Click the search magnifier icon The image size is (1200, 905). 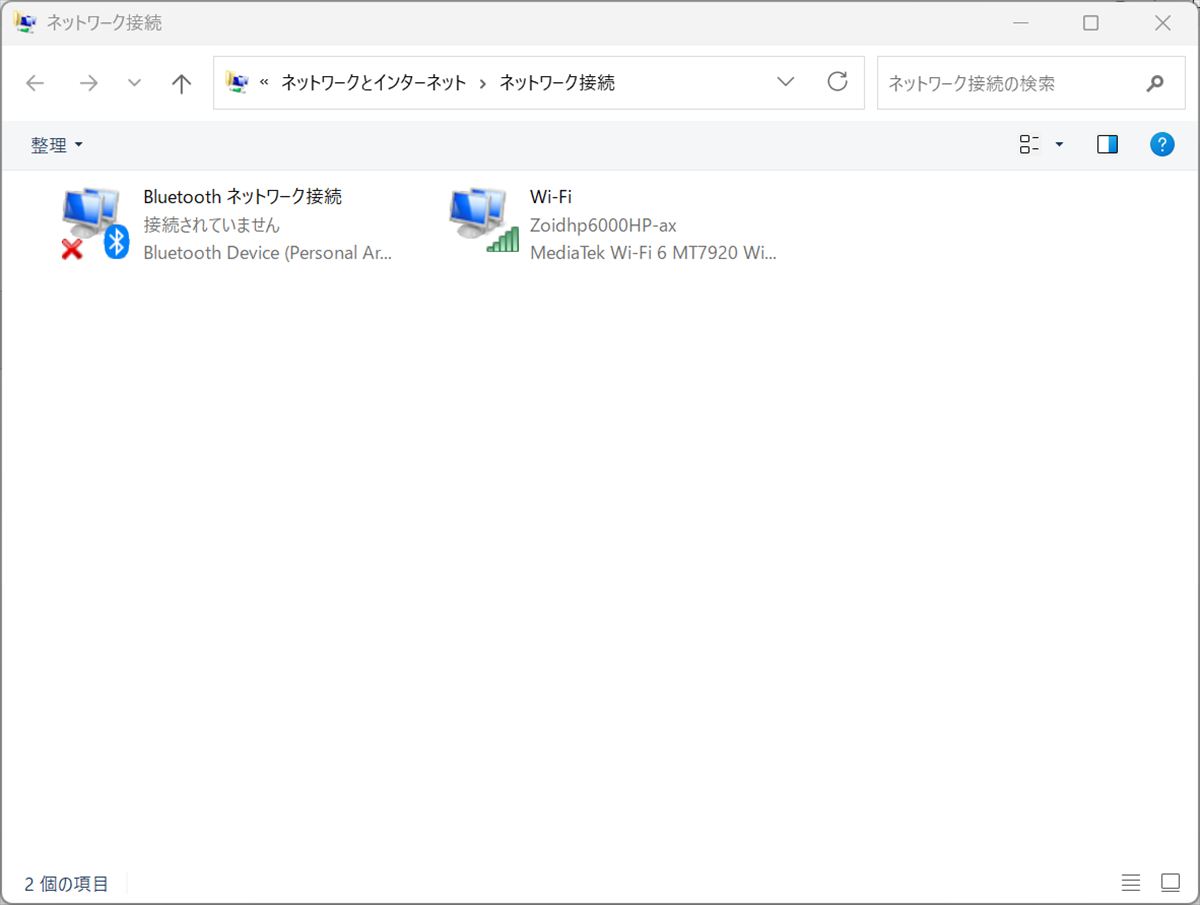[1155, 83]
